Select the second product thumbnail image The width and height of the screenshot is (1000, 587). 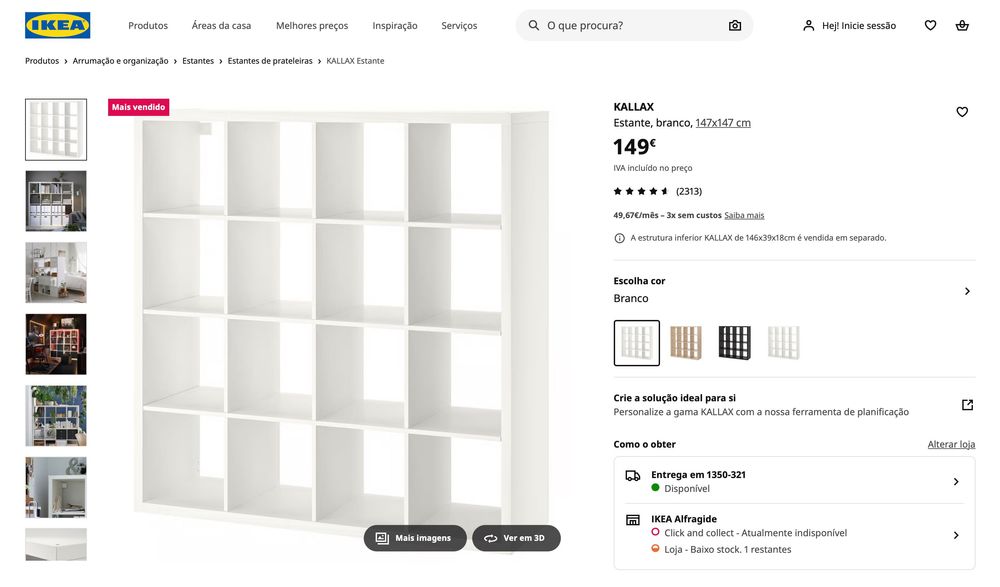tap(56, 201)
